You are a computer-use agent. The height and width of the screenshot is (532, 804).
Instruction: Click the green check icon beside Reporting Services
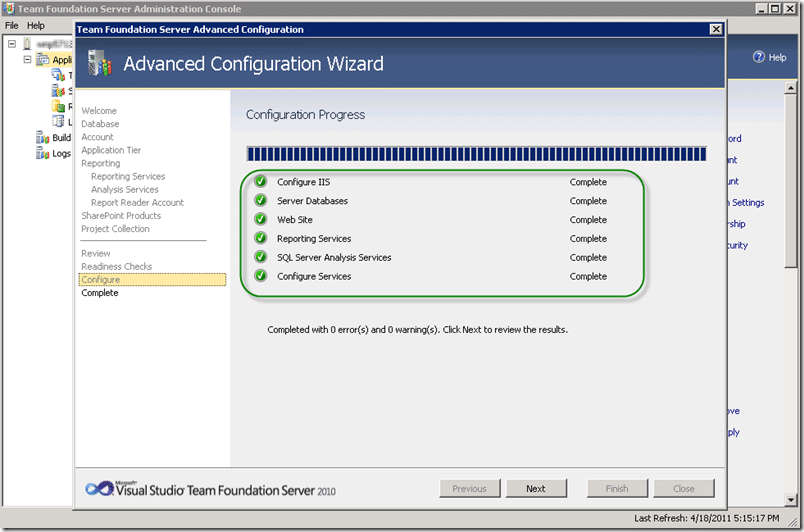pos(260,238)
